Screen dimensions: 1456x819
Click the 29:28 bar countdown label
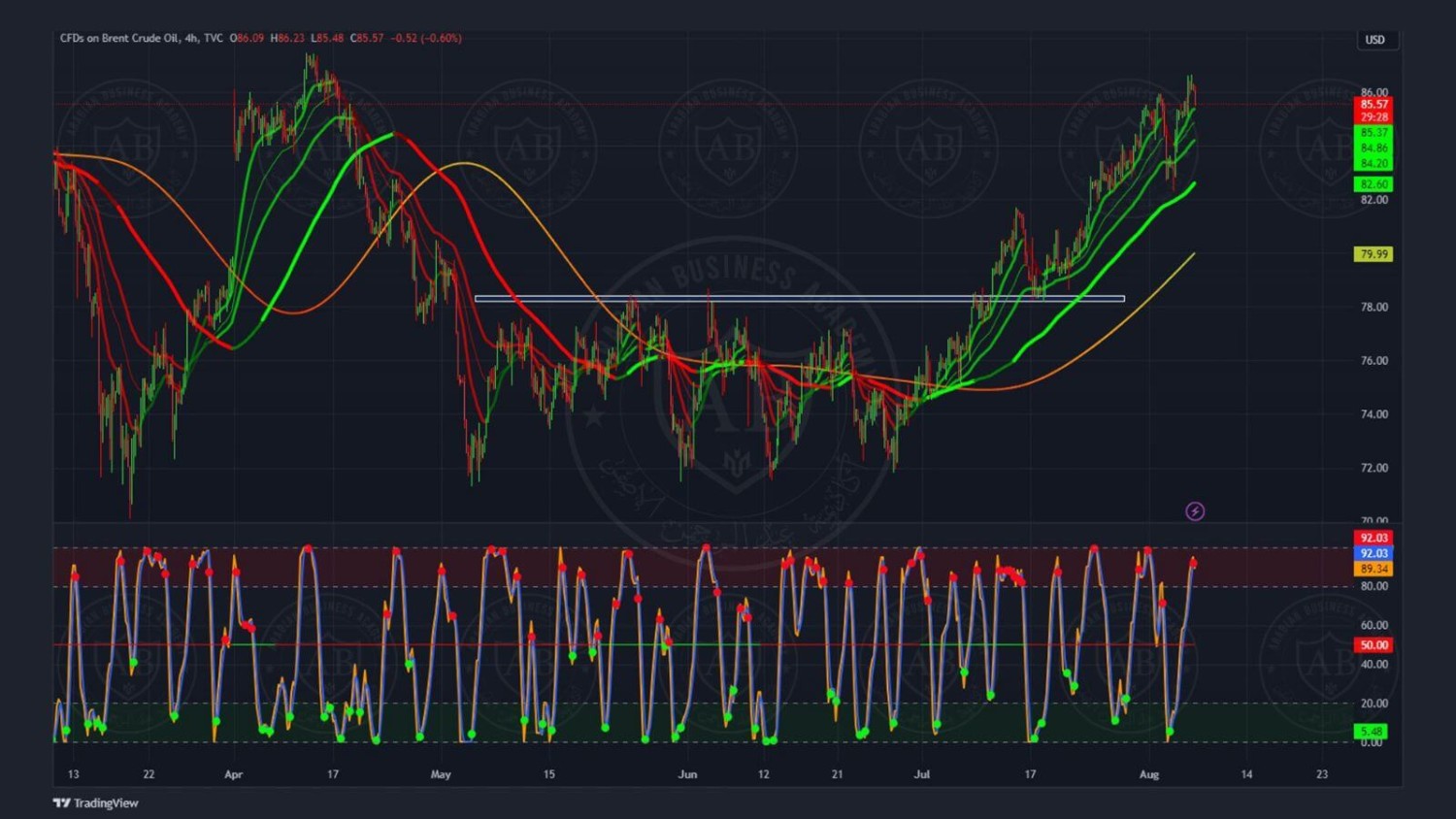pyautogui.click(x=1373, y=117)
